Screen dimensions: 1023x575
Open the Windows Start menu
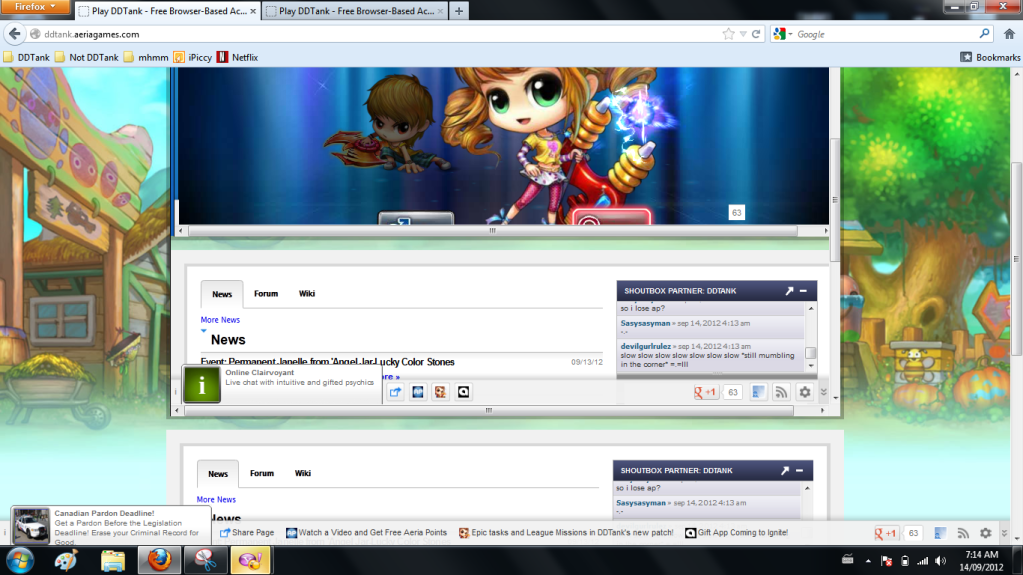point(20,561)
